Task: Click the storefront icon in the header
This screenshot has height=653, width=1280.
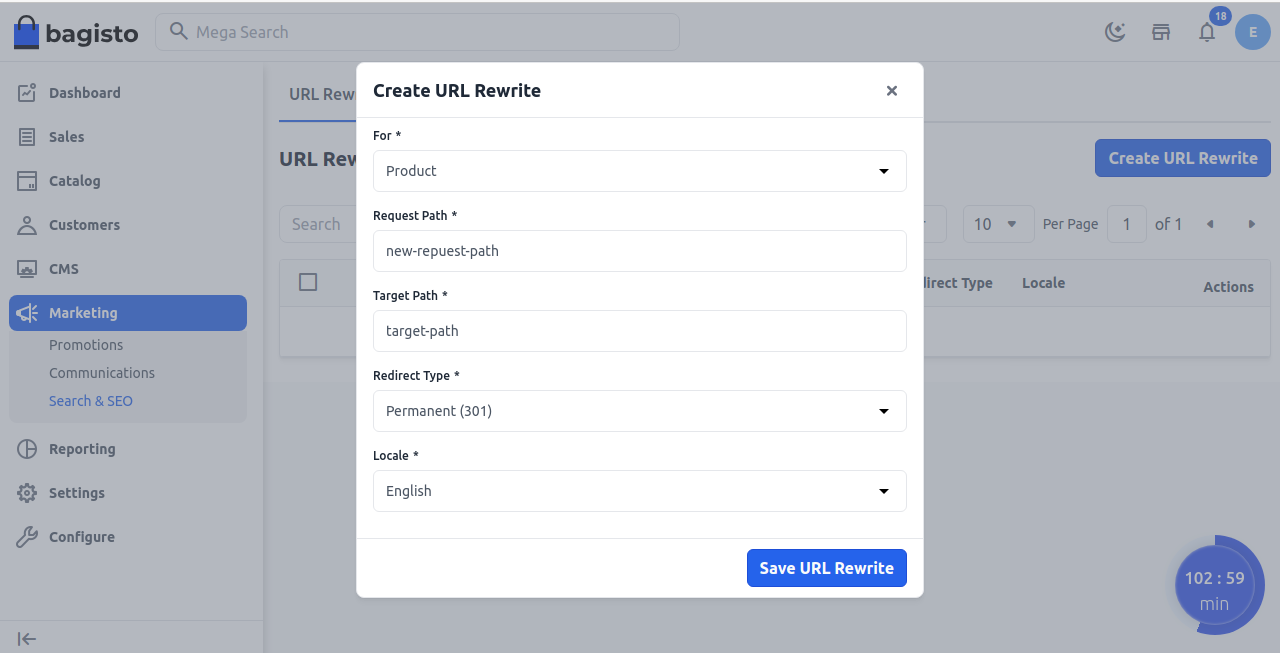Action: (1160, 31)
